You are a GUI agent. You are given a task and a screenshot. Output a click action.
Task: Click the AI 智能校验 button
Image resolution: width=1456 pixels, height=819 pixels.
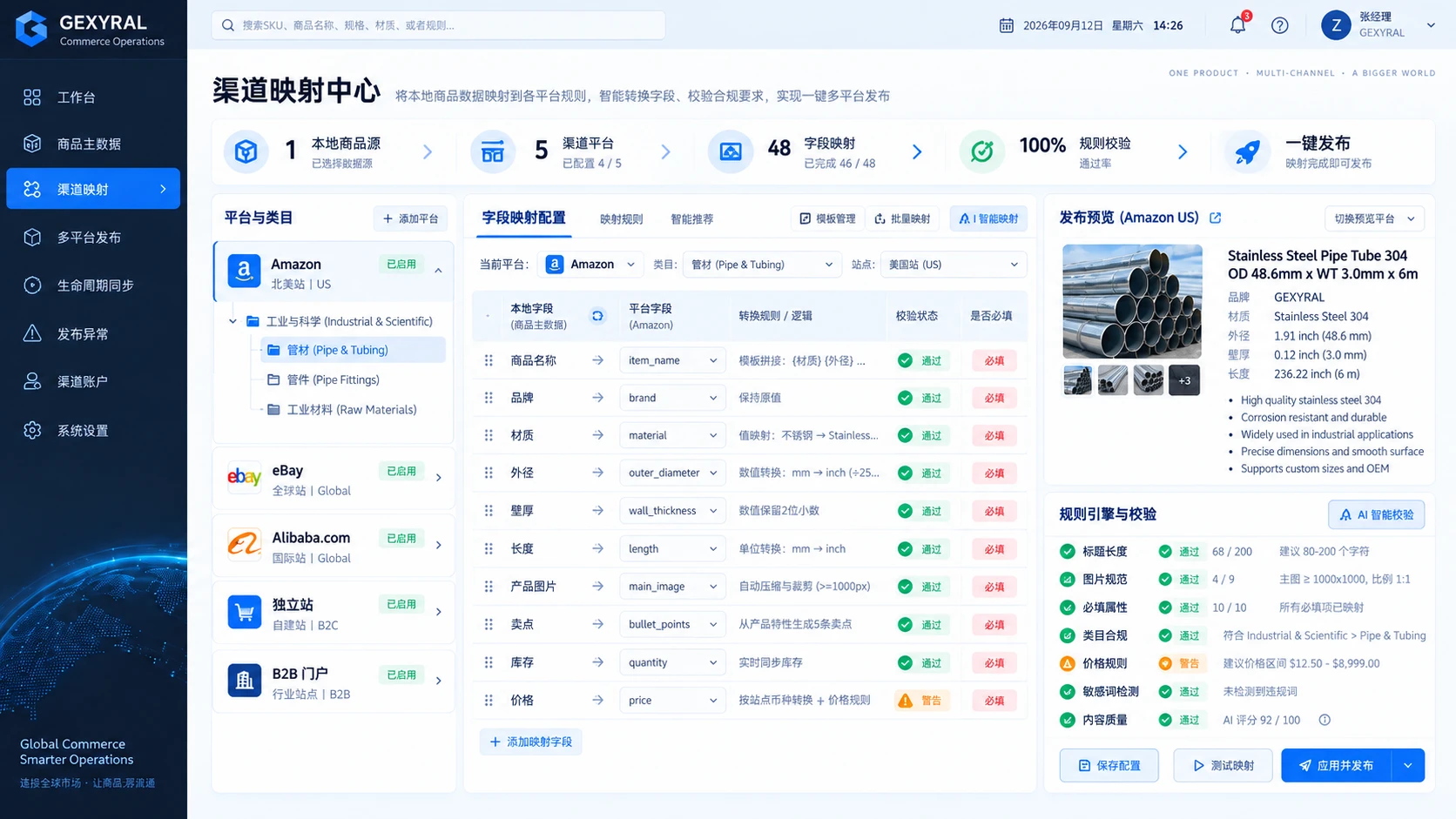1376,514
